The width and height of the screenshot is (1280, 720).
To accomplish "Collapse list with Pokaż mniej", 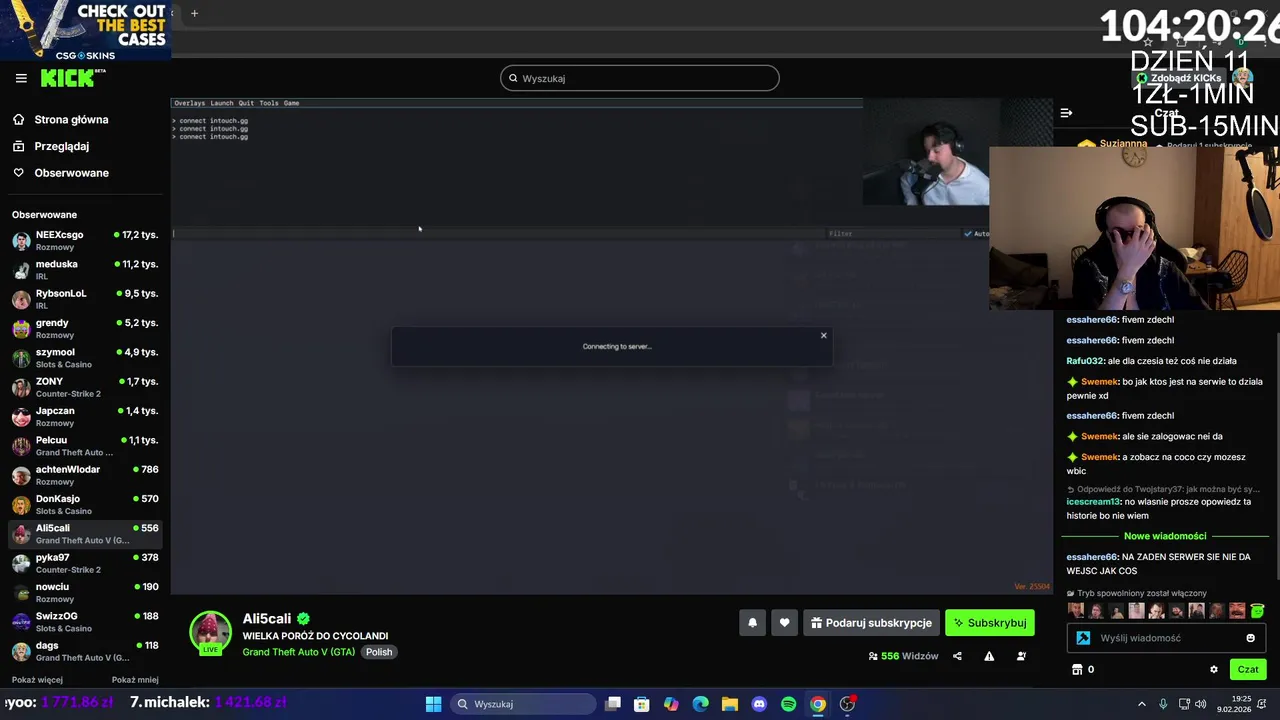I will click(135, 680).
